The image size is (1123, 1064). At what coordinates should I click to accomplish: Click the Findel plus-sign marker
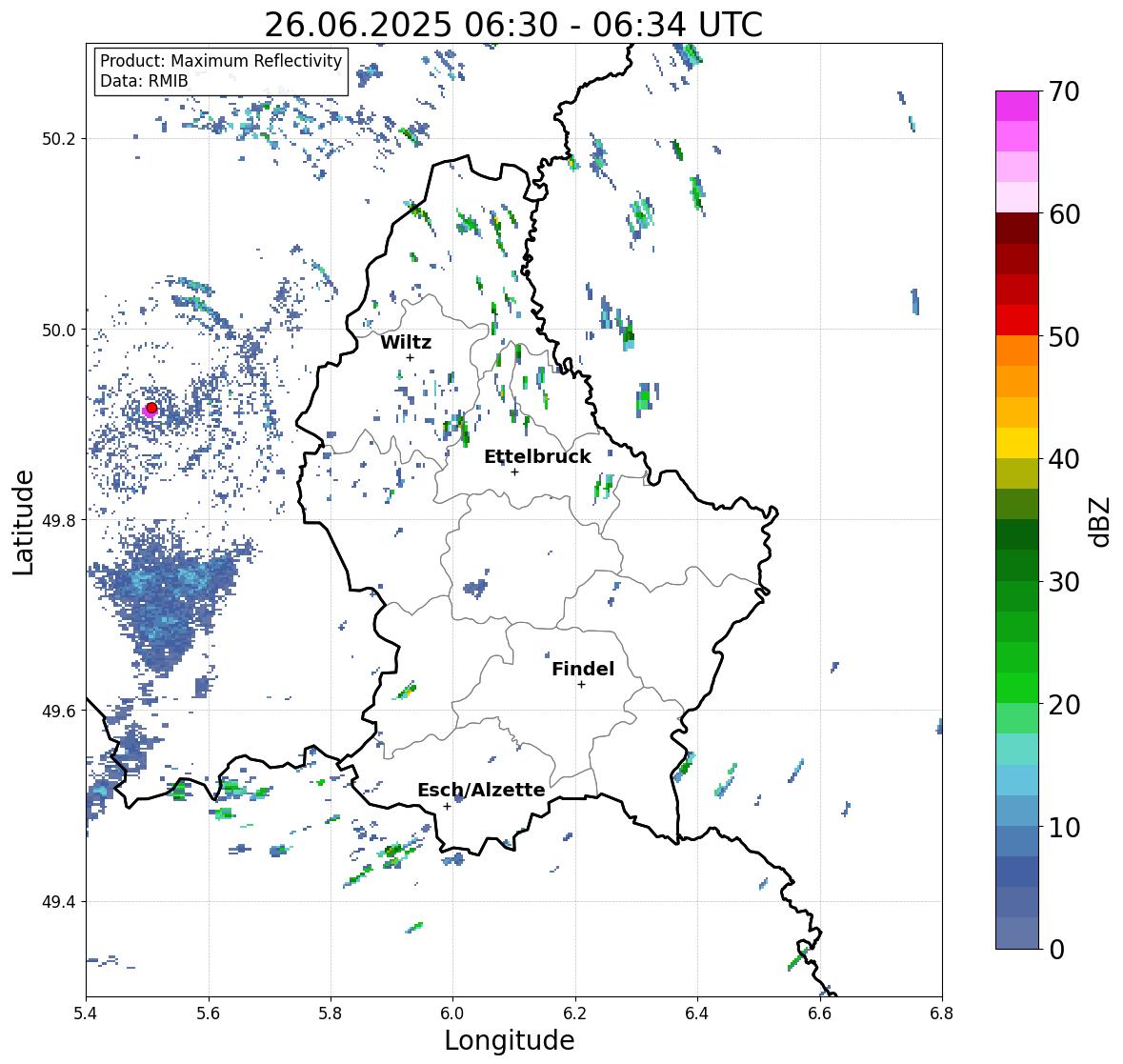click(x=582, y=685)
